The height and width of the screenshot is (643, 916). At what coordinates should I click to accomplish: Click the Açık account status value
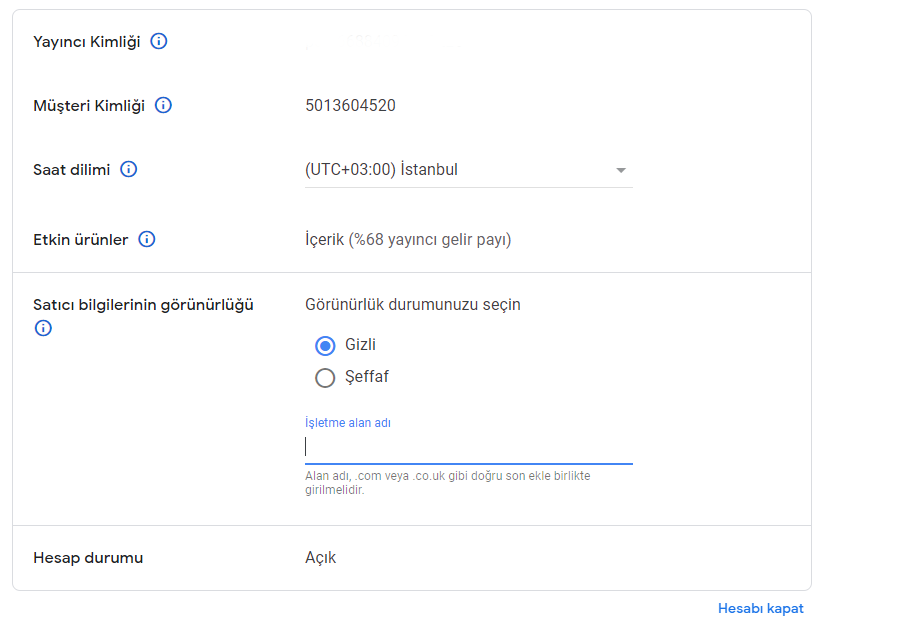320,558
